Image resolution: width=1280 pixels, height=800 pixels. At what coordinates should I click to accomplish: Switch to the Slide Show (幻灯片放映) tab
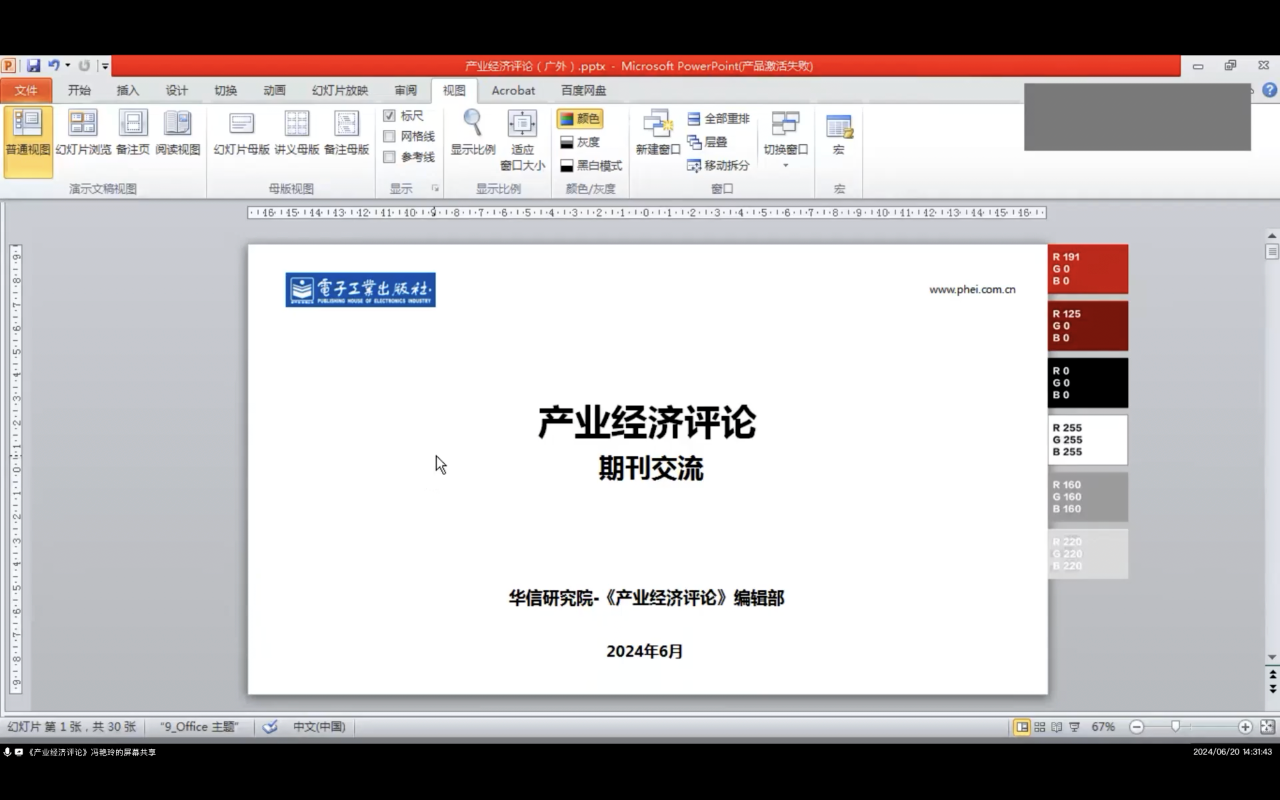click(339, 90)
